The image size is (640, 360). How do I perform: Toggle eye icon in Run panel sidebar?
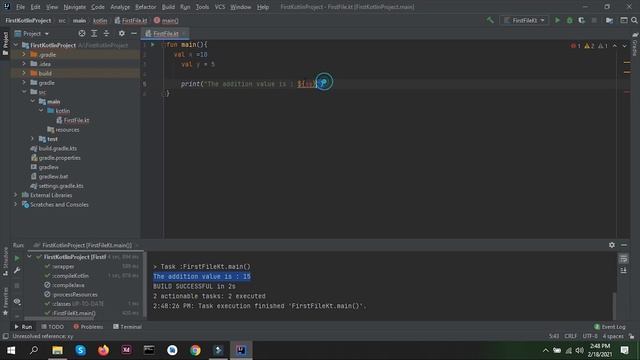coord(17,302)
